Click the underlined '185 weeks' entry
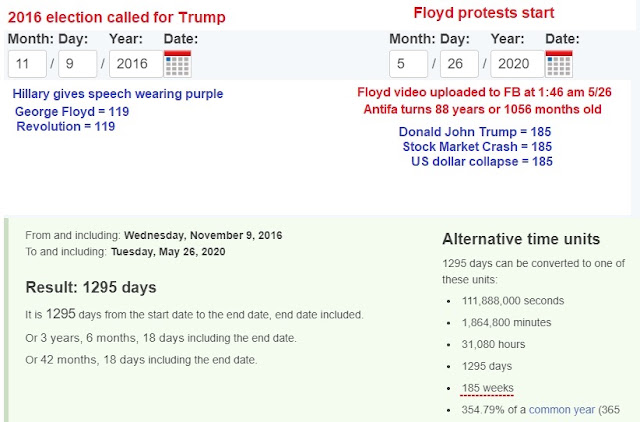Screen dimensions: 640x422 click(x=487, y=388)
